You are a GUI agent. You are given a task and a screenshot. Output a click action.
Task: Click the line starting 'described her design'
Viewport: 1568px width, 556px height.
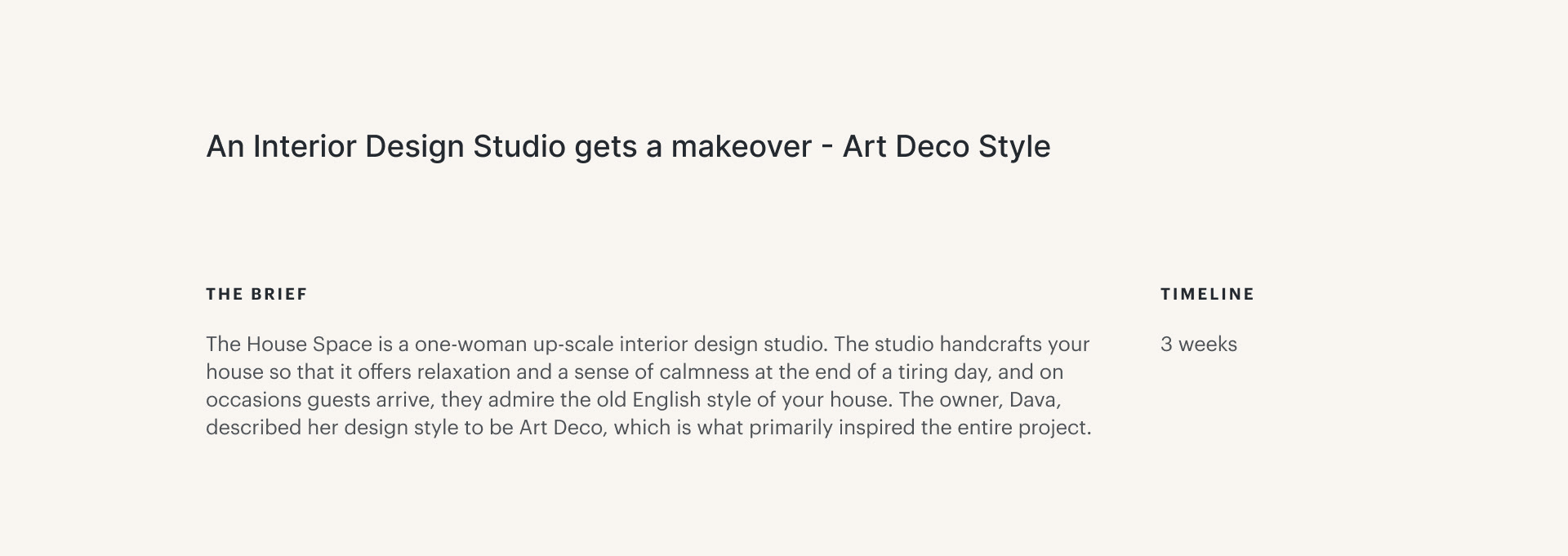(648, 428)
